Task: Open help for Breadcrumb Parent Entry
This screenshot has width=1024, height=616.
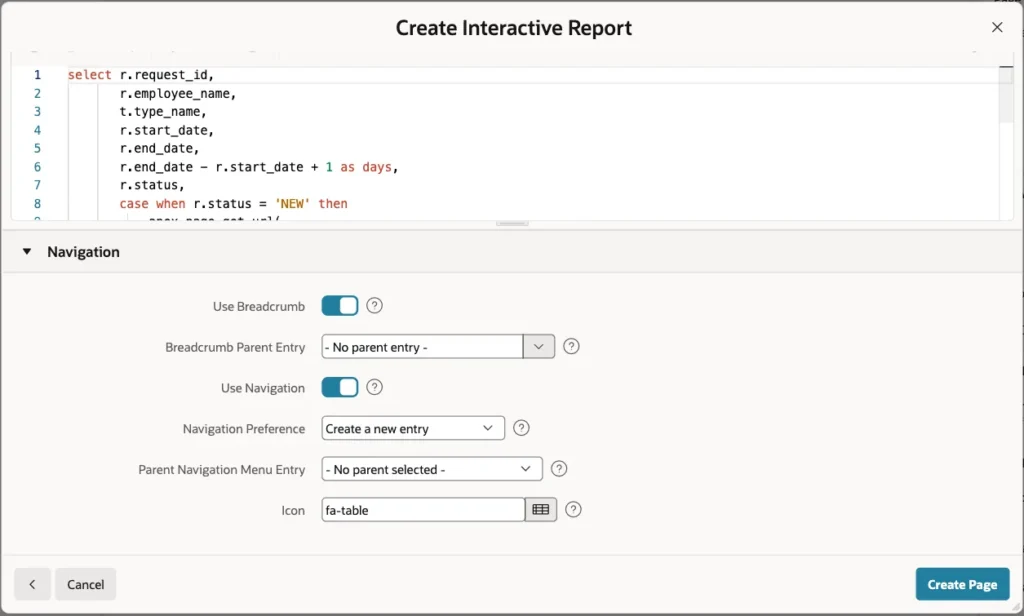Action: [571, 346]
